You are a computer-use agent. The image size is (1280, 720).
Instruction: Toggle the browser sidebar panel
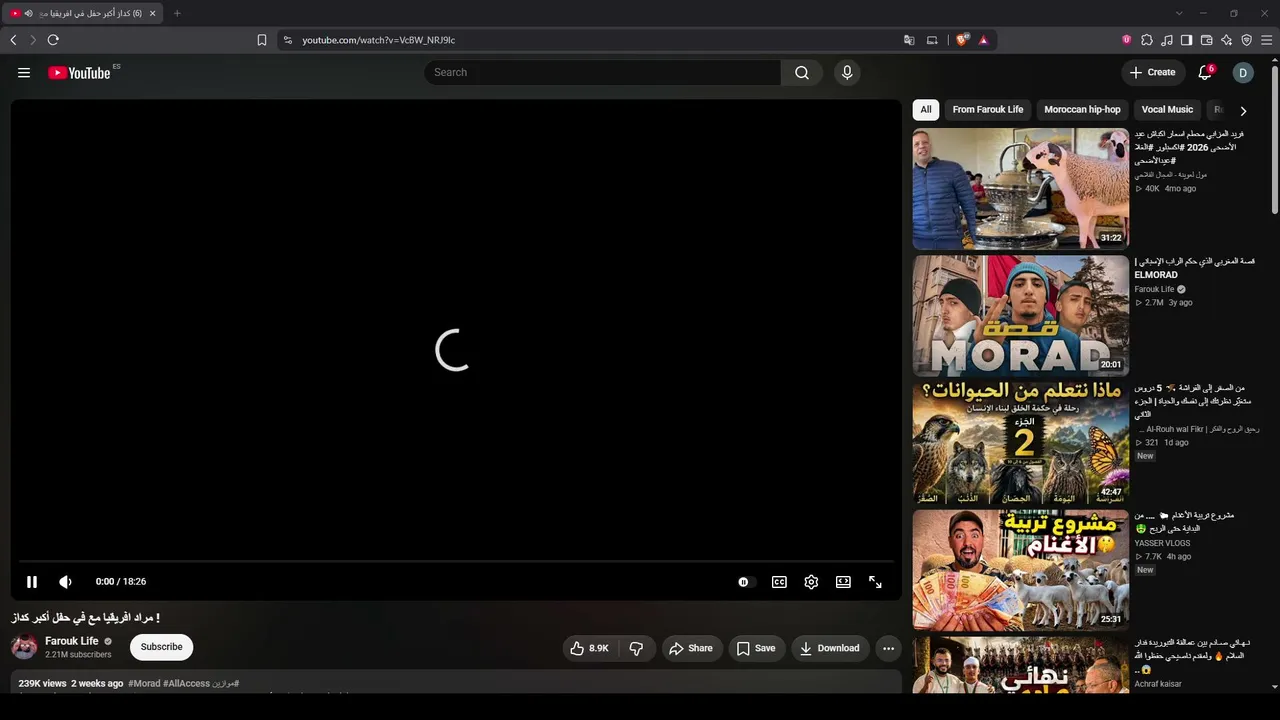tap(1187, 40)
